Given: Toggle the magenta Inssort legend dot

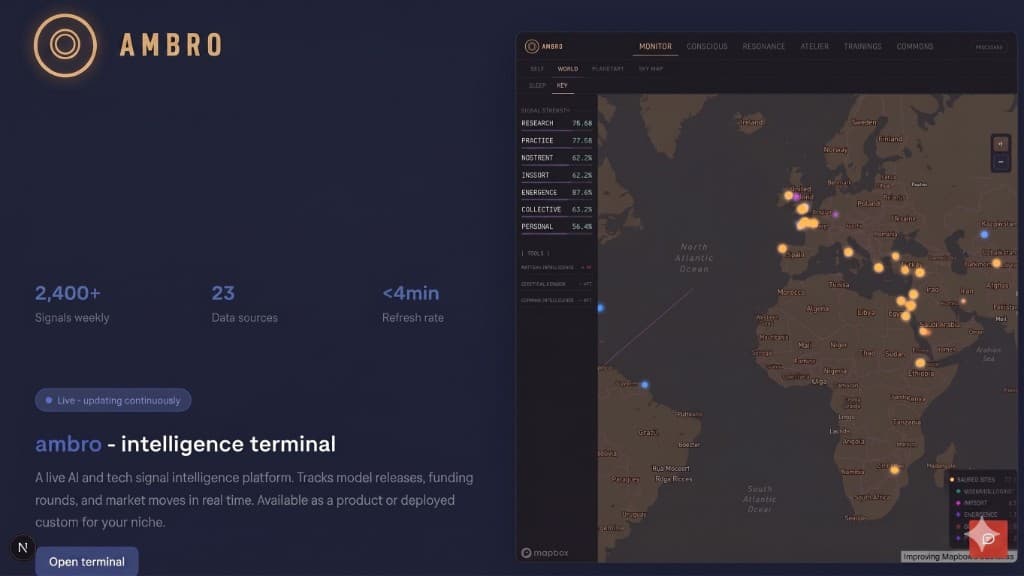Looking at the screenshot, I should click(x=958, y=503).
